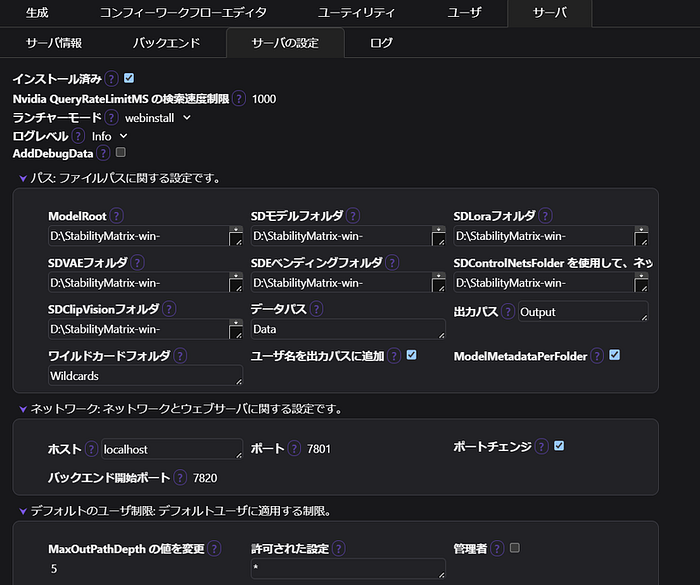Click the QueryRateLimitMS value 1000
This screenshot has width=700, height=585.
(264, 99)
